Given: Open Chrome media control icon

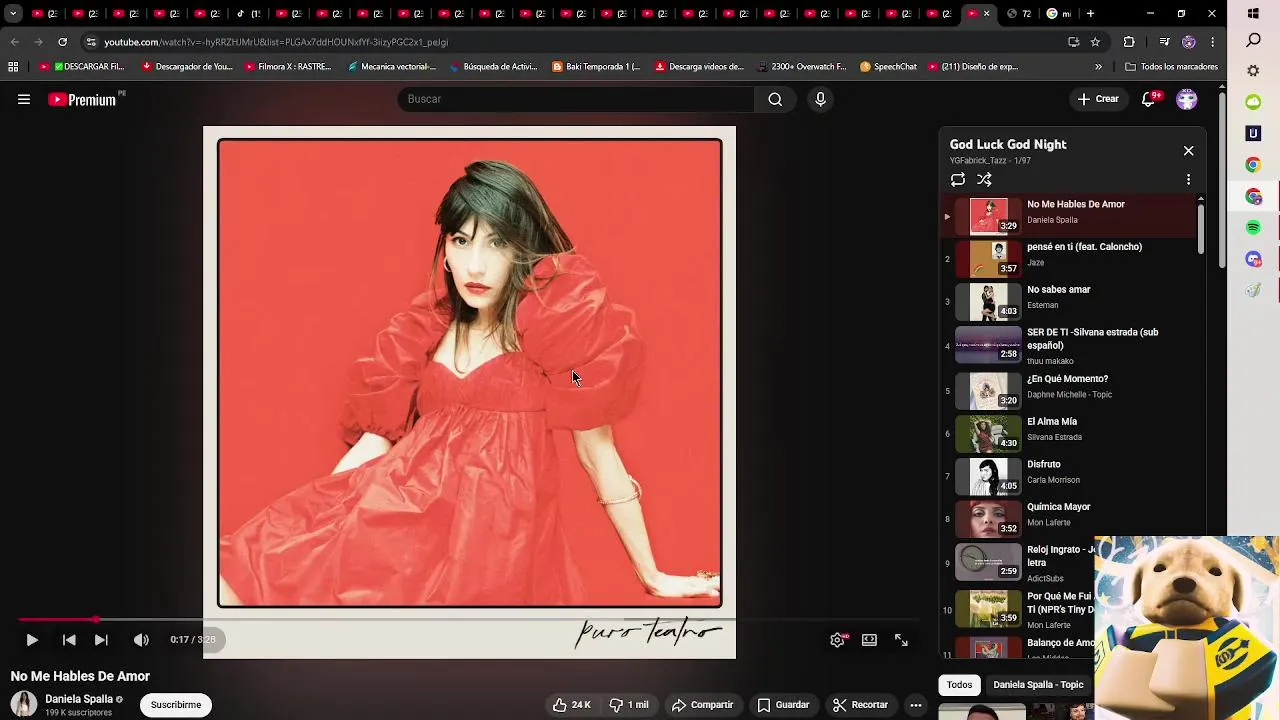Looking at the screenshot, I should click(x=1164, y=42).
